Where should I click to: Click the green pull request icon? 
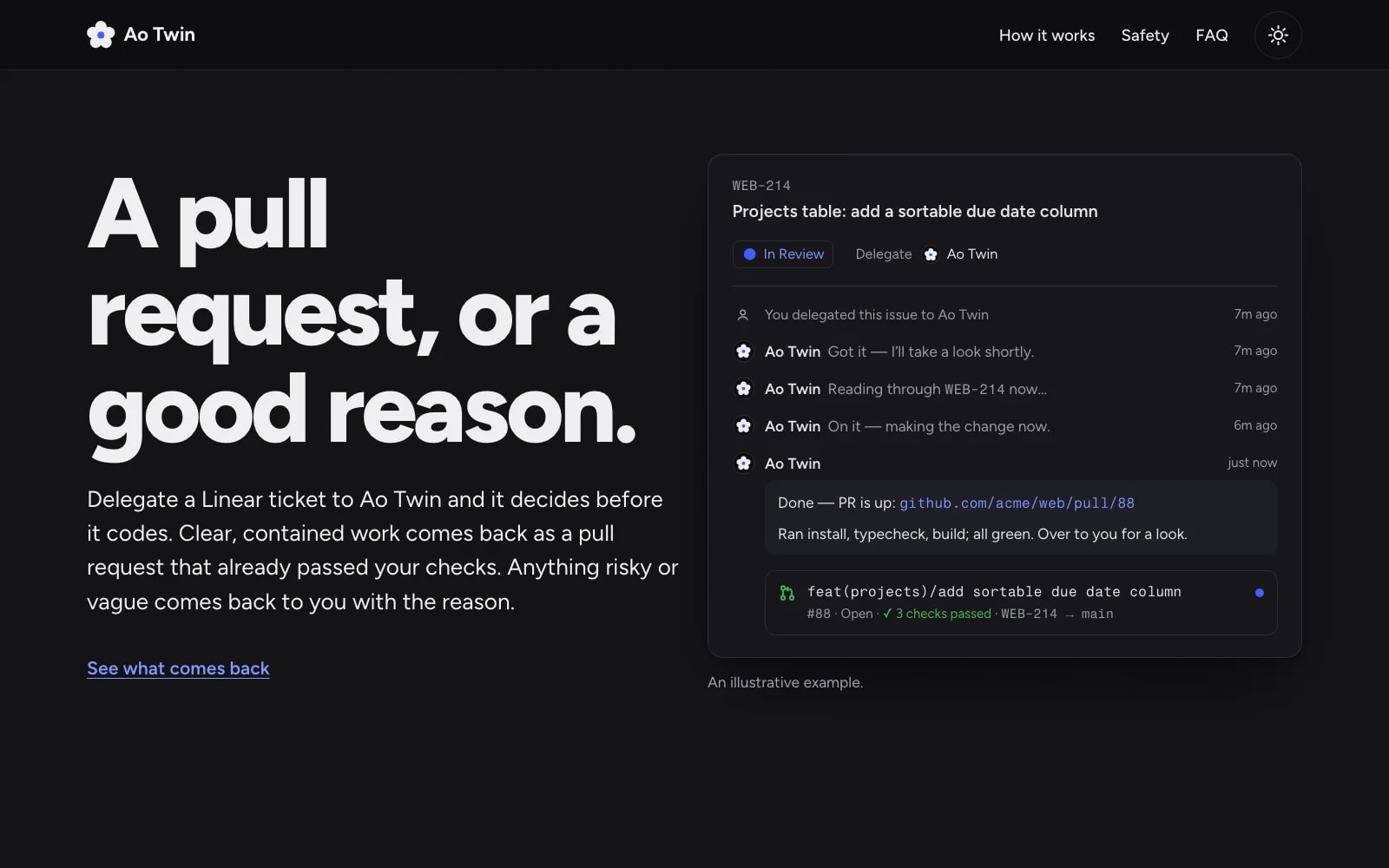[787, 593]
